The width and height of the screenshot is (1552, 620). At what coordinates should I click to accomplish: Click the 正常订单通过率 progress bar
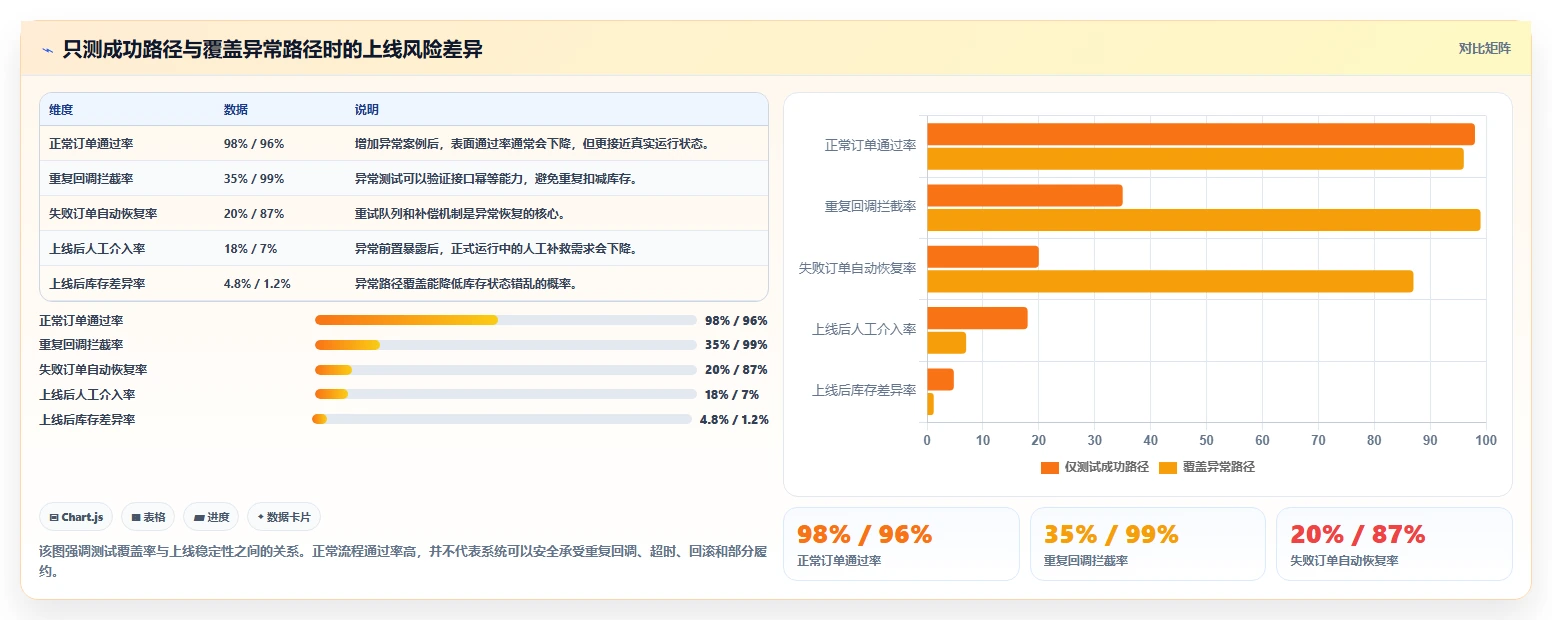pyautogui.click(x=505, y=320)
